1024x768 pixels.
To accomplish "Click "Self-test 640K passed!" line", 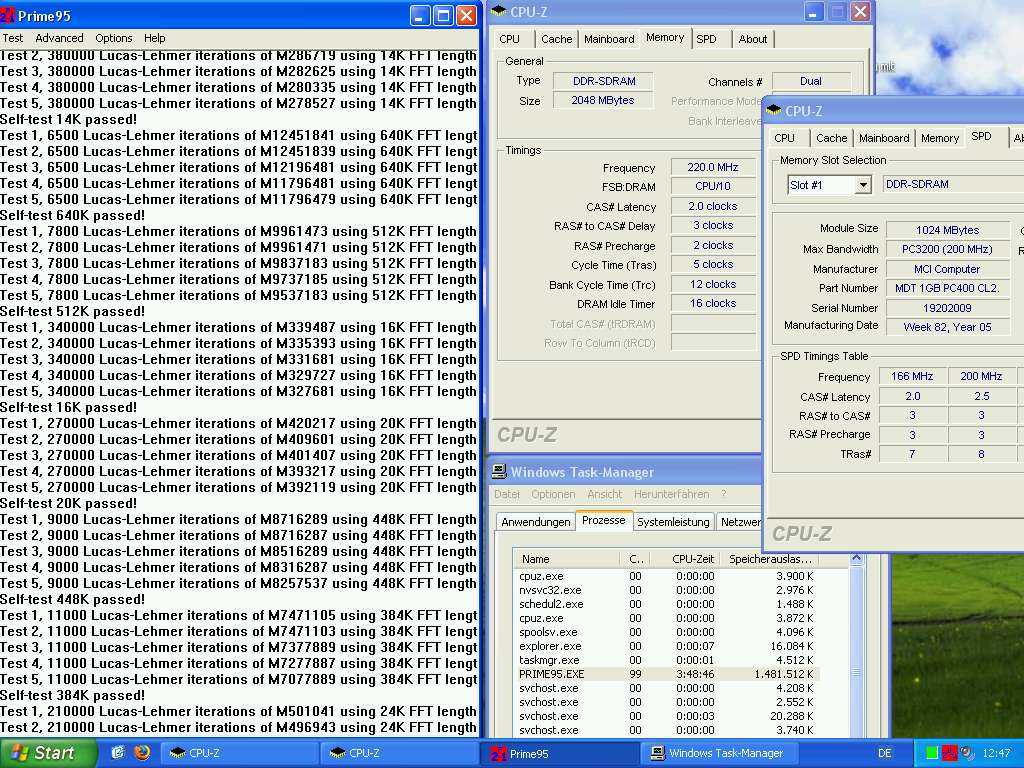I will (72, 216).
